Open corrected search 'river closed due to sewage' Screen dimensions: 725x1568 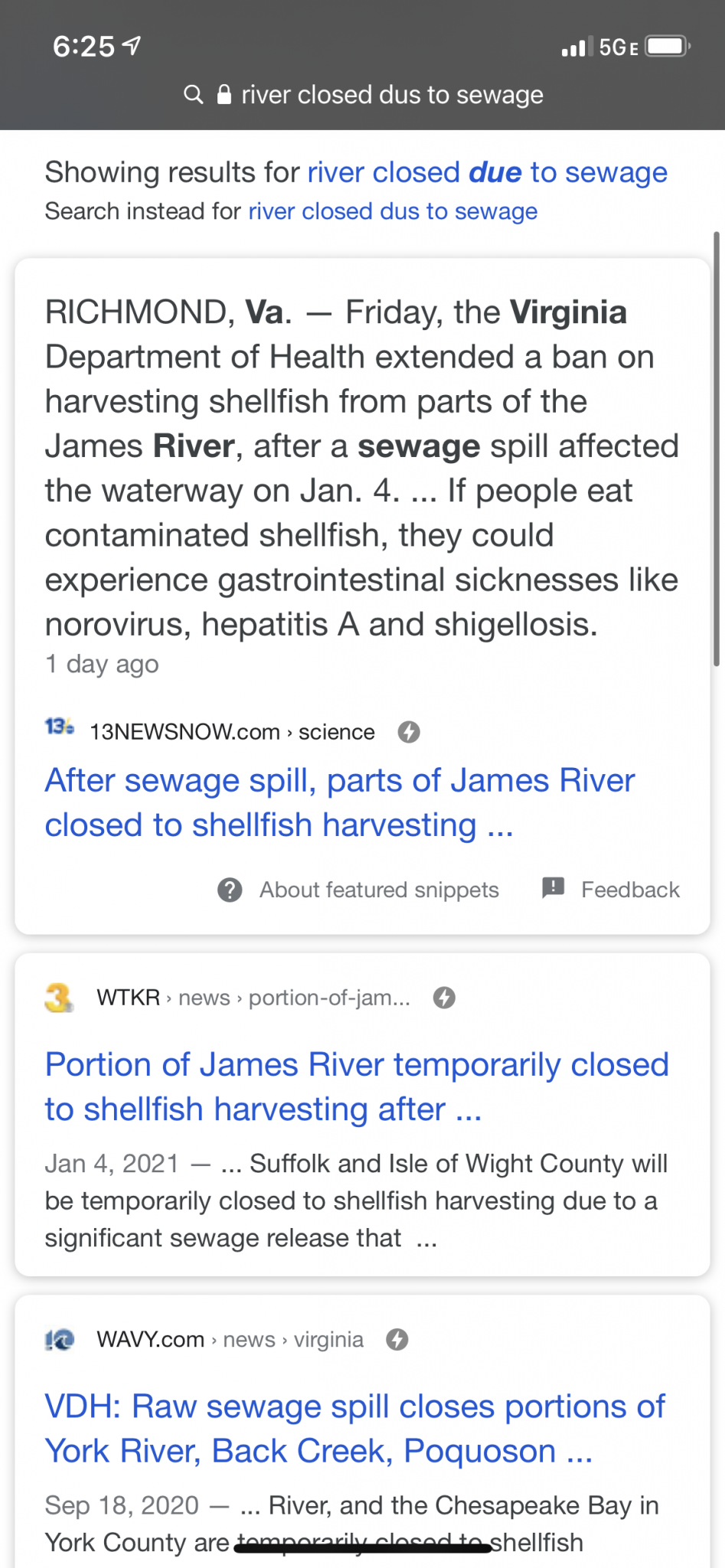tap(487, 172)
